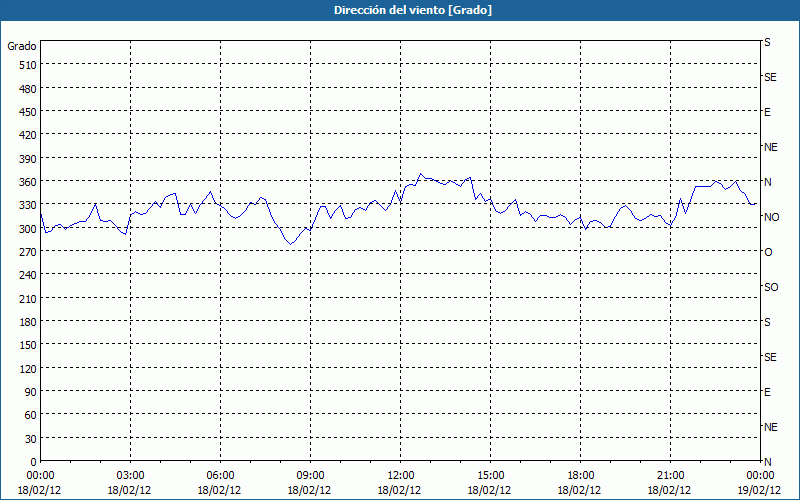Select the E compass label at 90

[x=767, y=392]
